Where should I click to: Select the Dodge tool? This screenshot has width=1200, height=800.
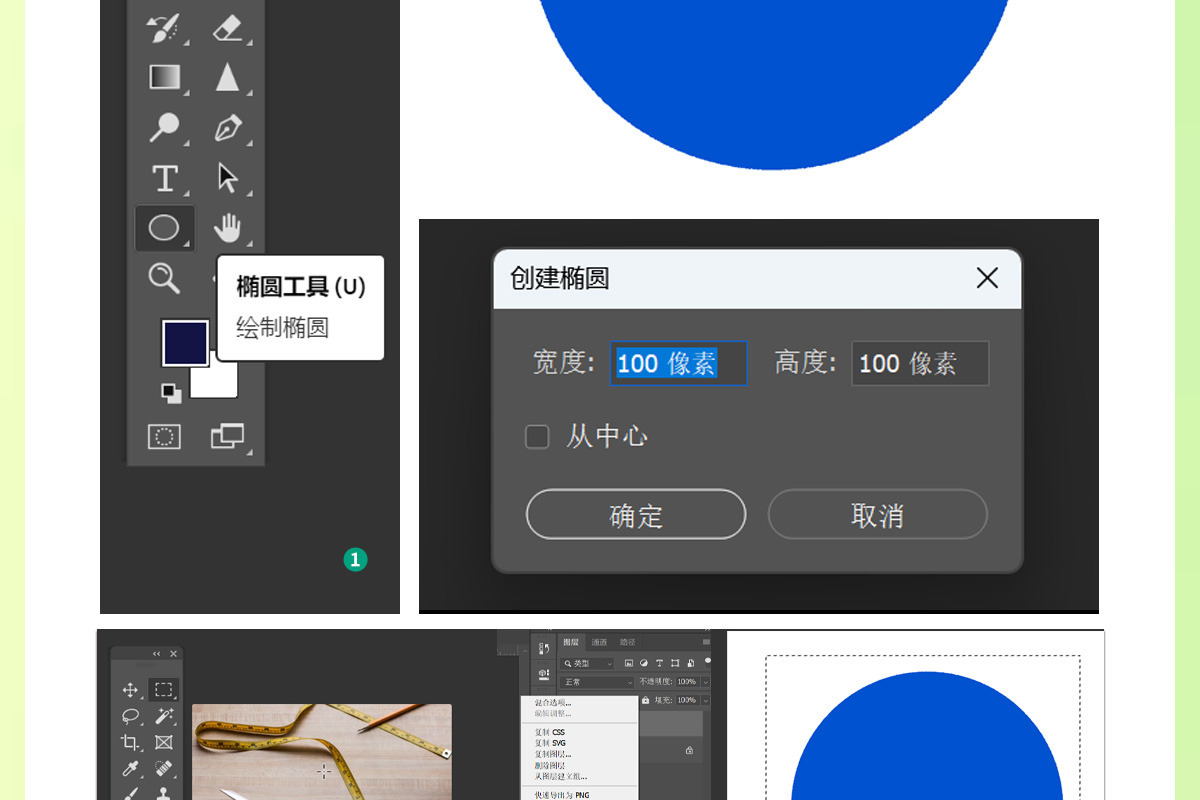tap(164, 128)
